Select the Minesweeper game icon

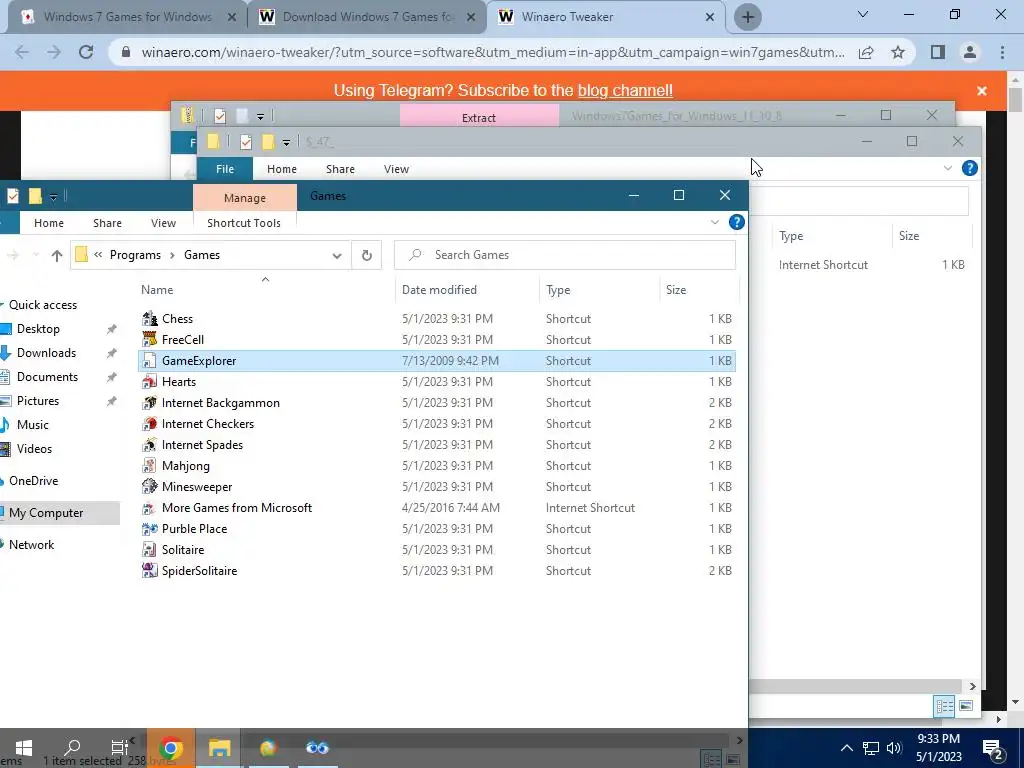[x=150, y=487]
